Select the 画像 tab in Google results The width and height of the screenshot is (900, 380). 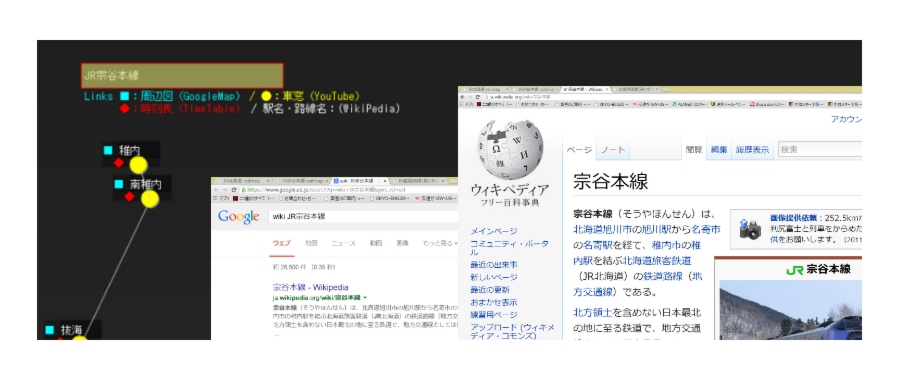click(403, 243)
